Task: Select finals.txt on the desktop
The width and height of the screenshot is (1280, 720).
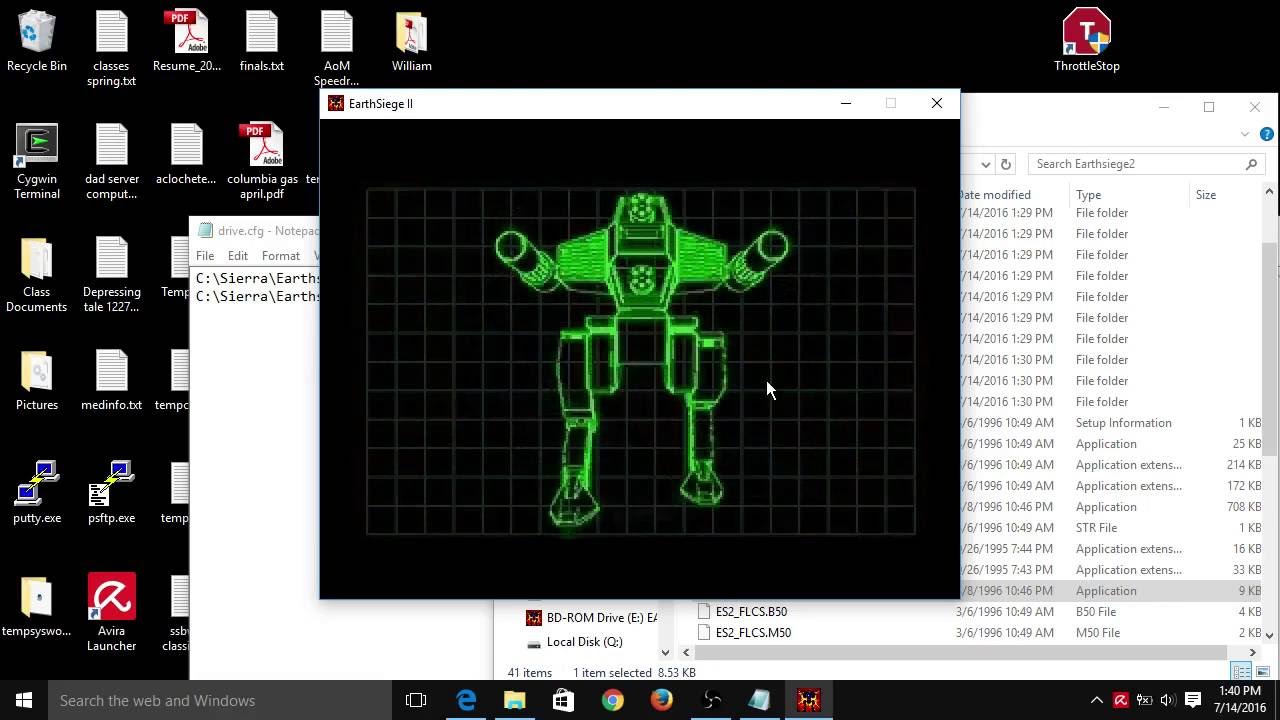Action: tap(262, 40)
